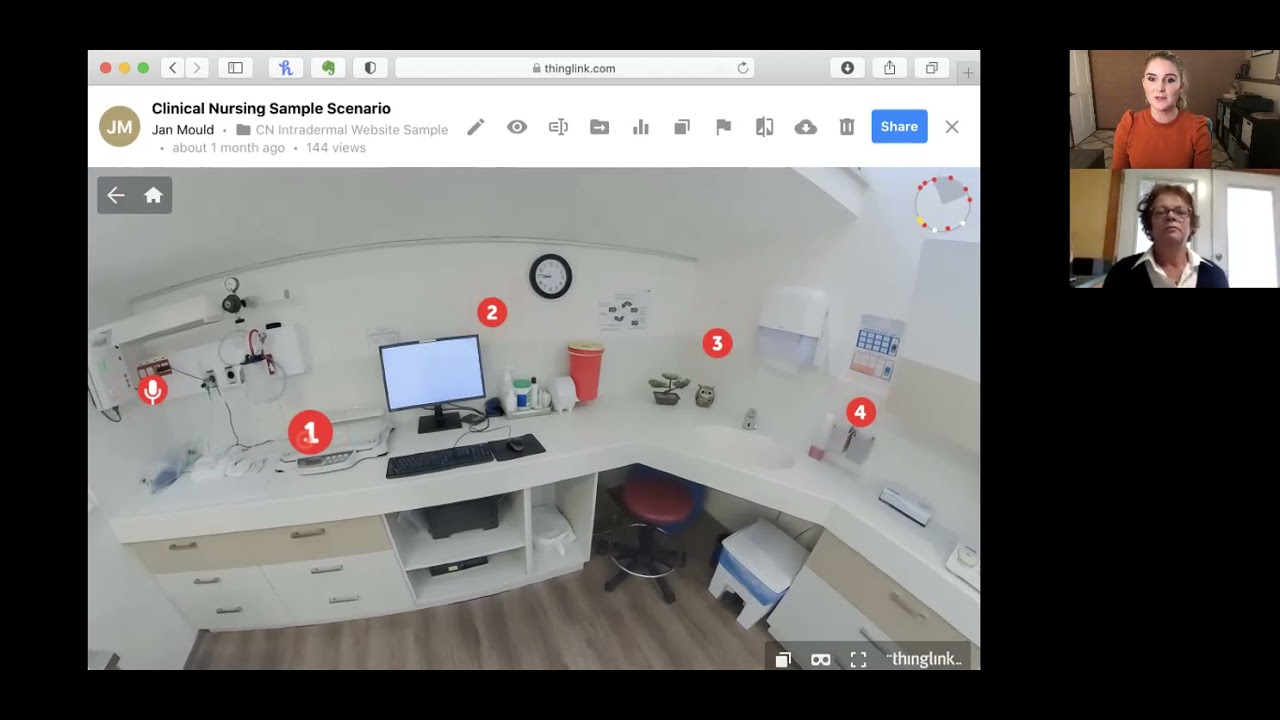The width and height of the screenshot is (1280, 720).
Task: Click the flag icon
Action: coord(723,127)
